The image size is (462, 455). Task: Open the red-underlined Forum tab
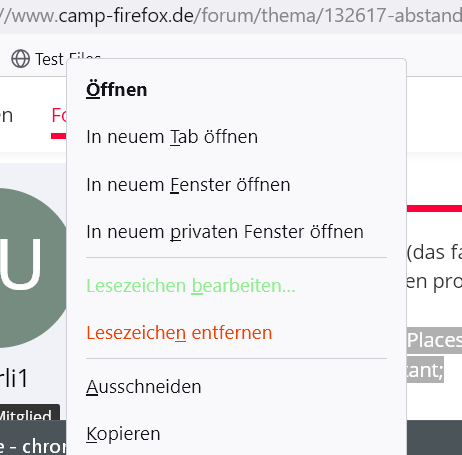(x=59, y=116)
